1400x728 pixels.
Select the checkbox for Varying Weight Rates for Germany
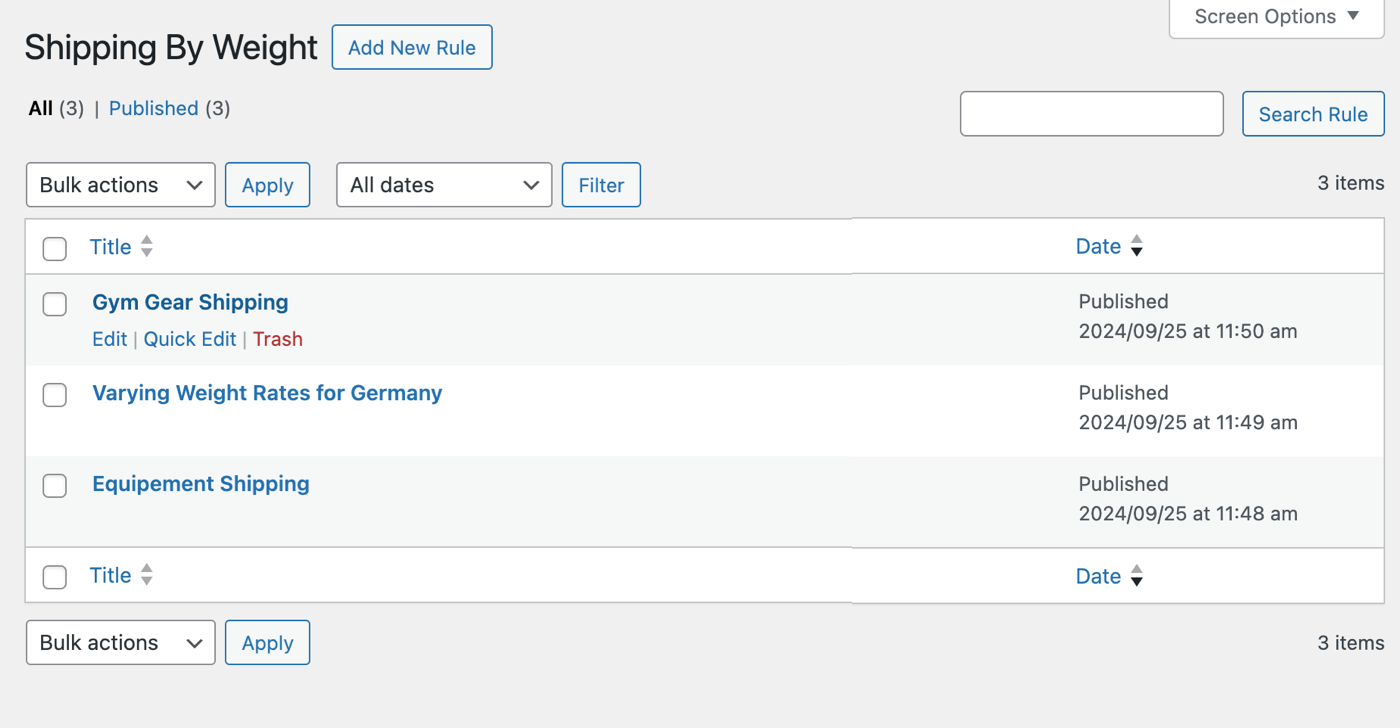click(x=54, y=395)
